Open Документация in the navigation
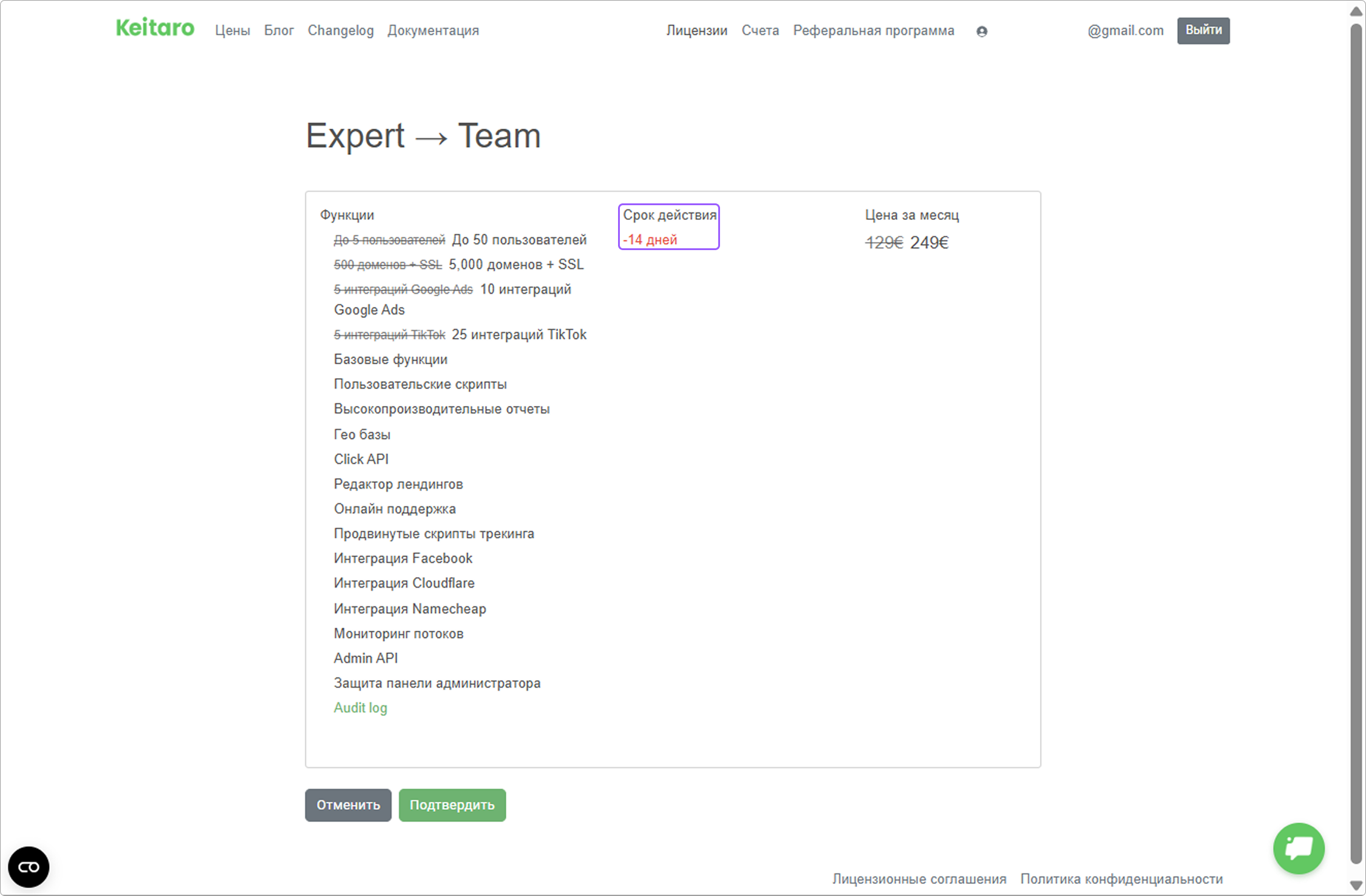 433,30
